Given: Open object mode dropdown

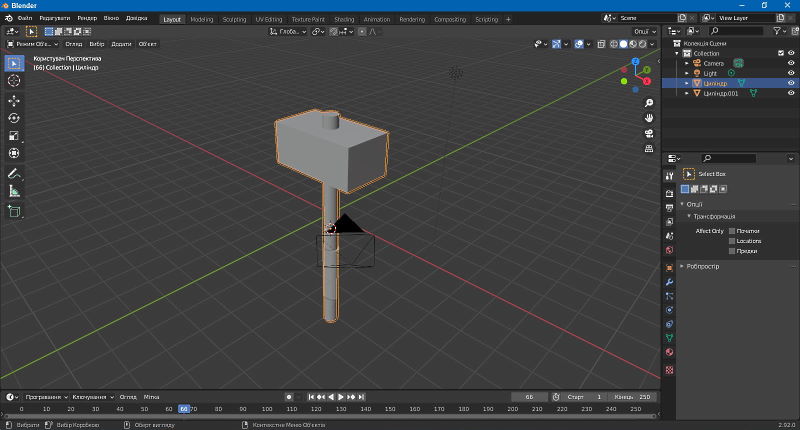Looking at the screenshot, I should 33,44.
